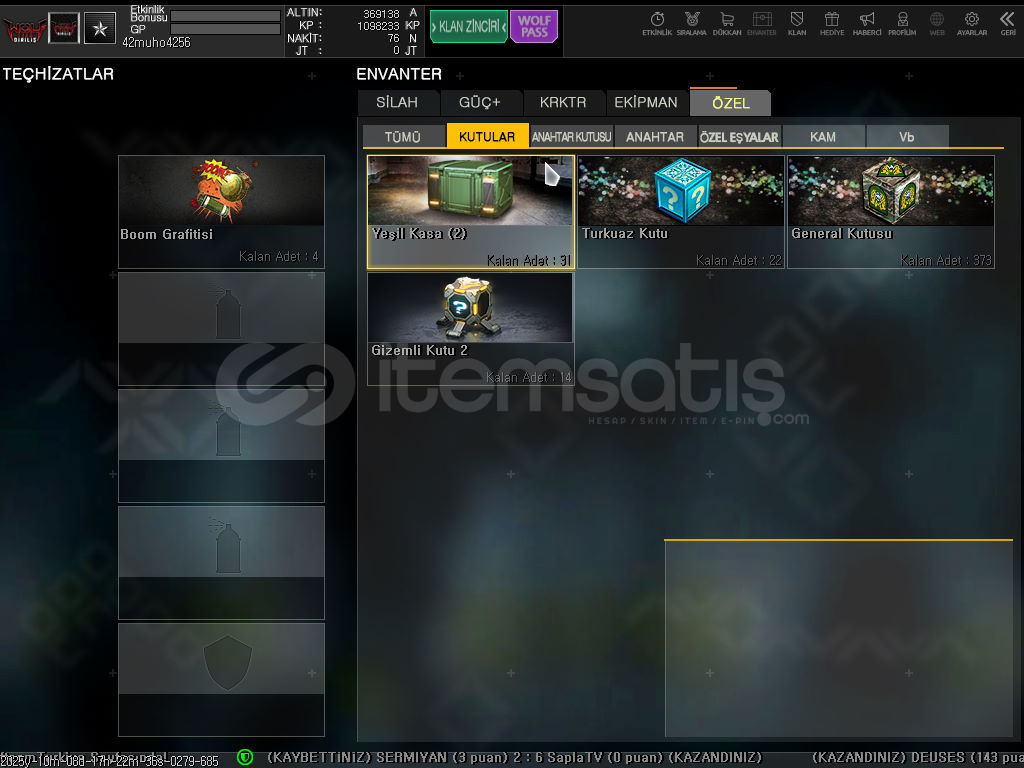Click the green shield status icon

tap(245, 758)
